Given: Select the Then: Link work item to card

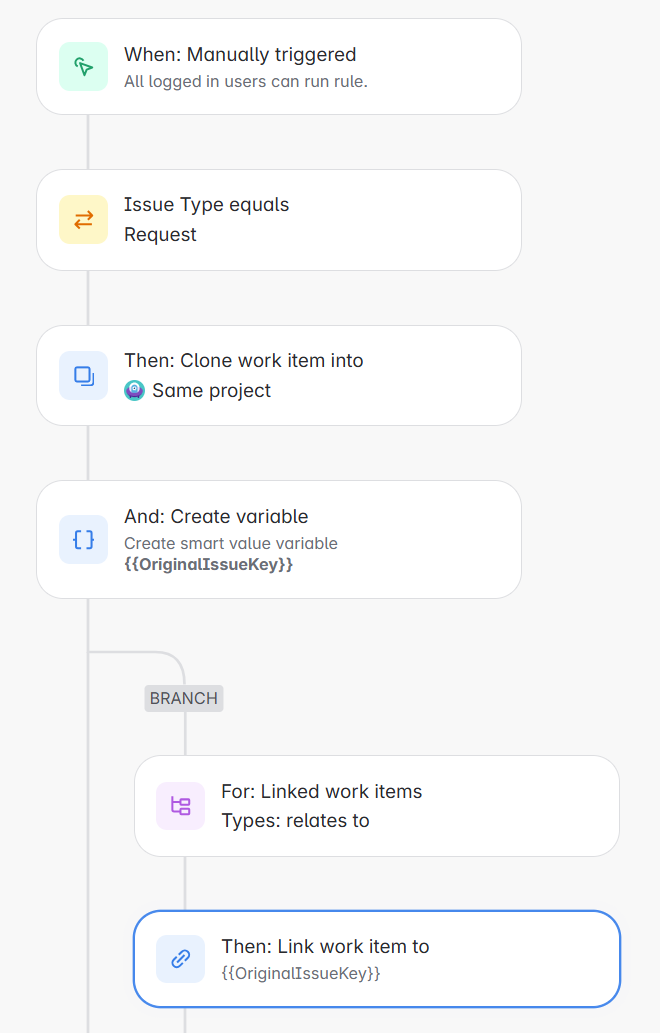Looking at the screenshot, I should (x=377, y=958).
